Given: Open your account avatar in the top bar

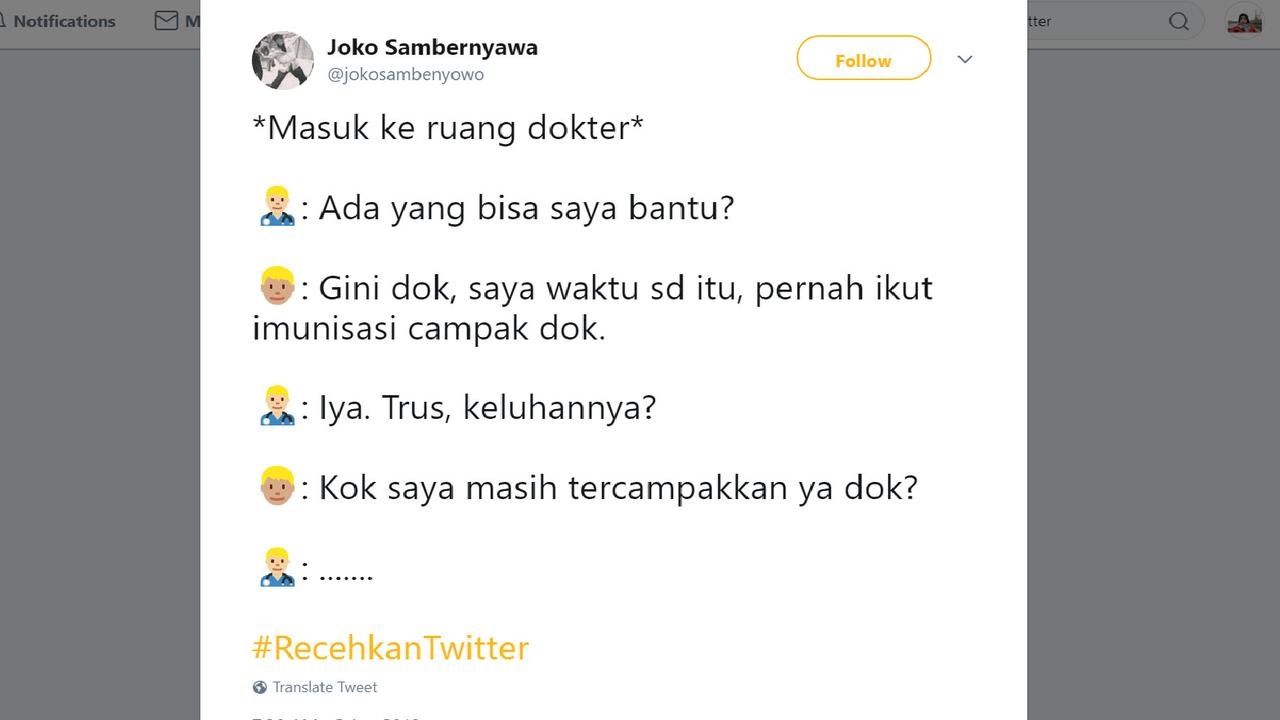Looking at the screenshot, I should pos(1243,19).
